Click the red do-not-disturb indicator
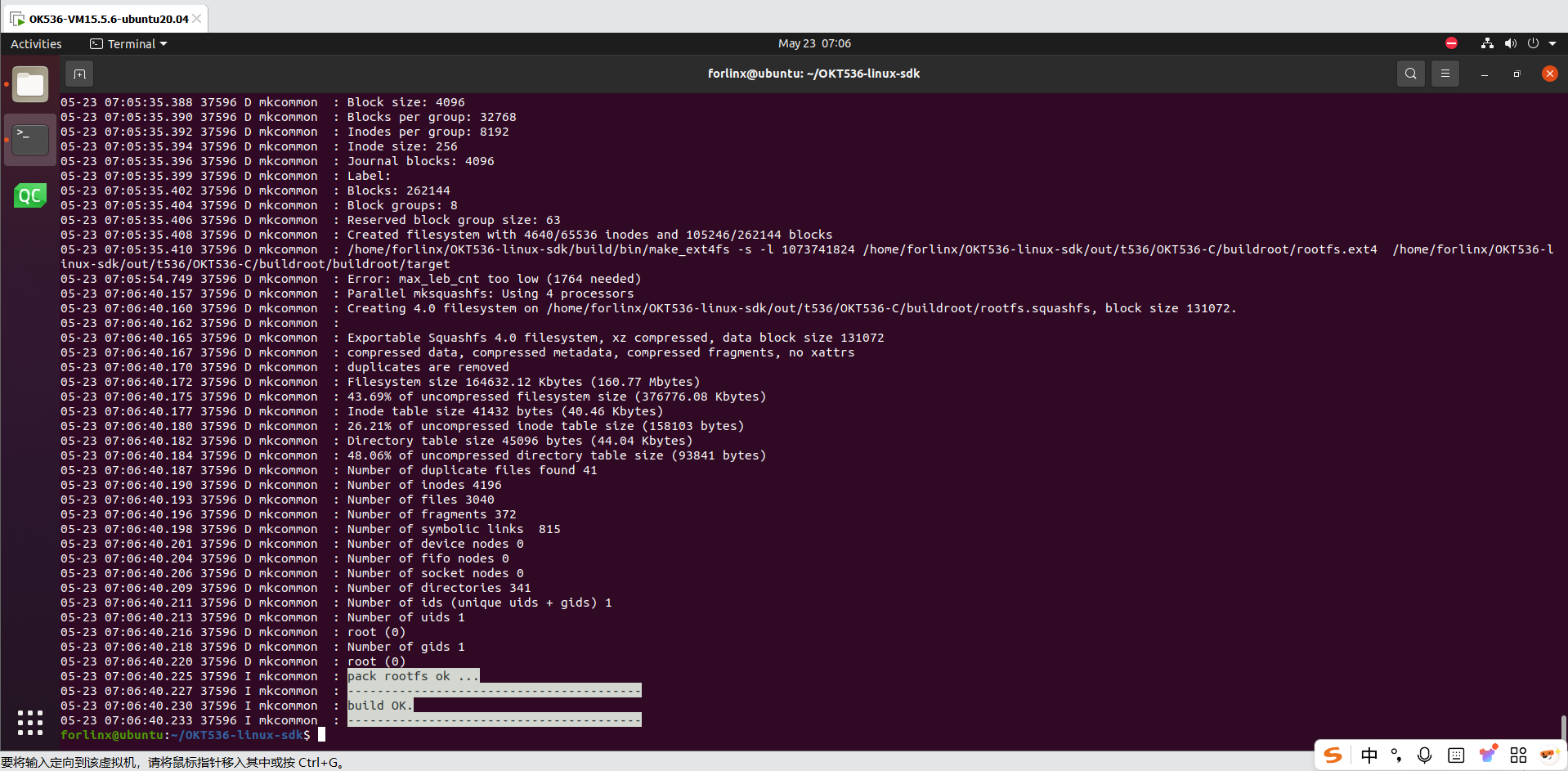Image resolution: width=1568 pixels, height=771 pixels. click(1451, 43)
